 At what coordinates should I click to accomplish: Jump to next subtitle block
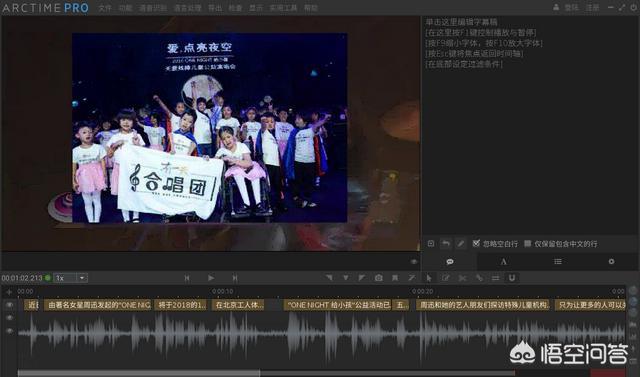click(x=235, y=278)
